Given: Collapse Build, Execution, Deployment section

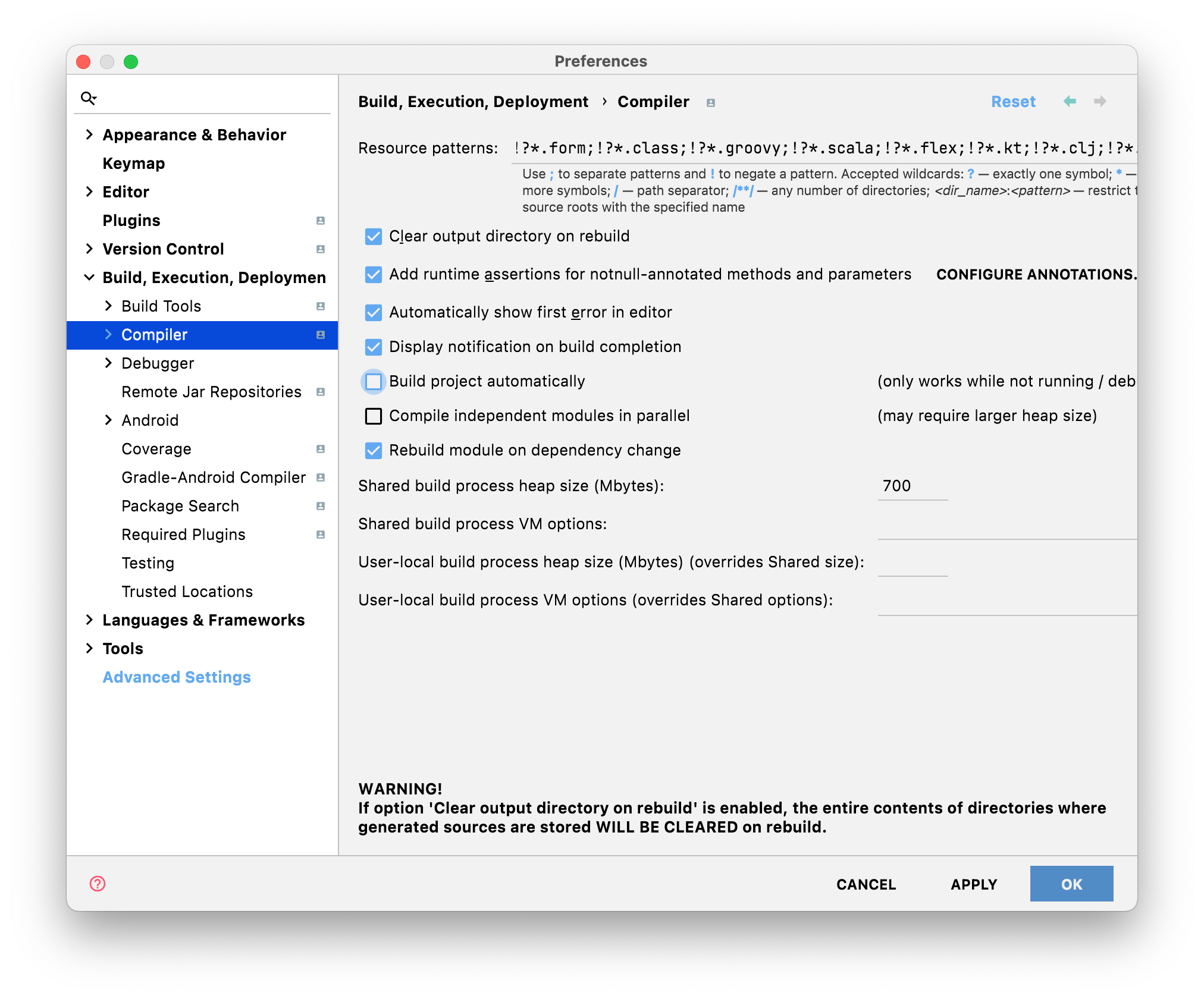Looking at the screenshot, I should 89,278.
